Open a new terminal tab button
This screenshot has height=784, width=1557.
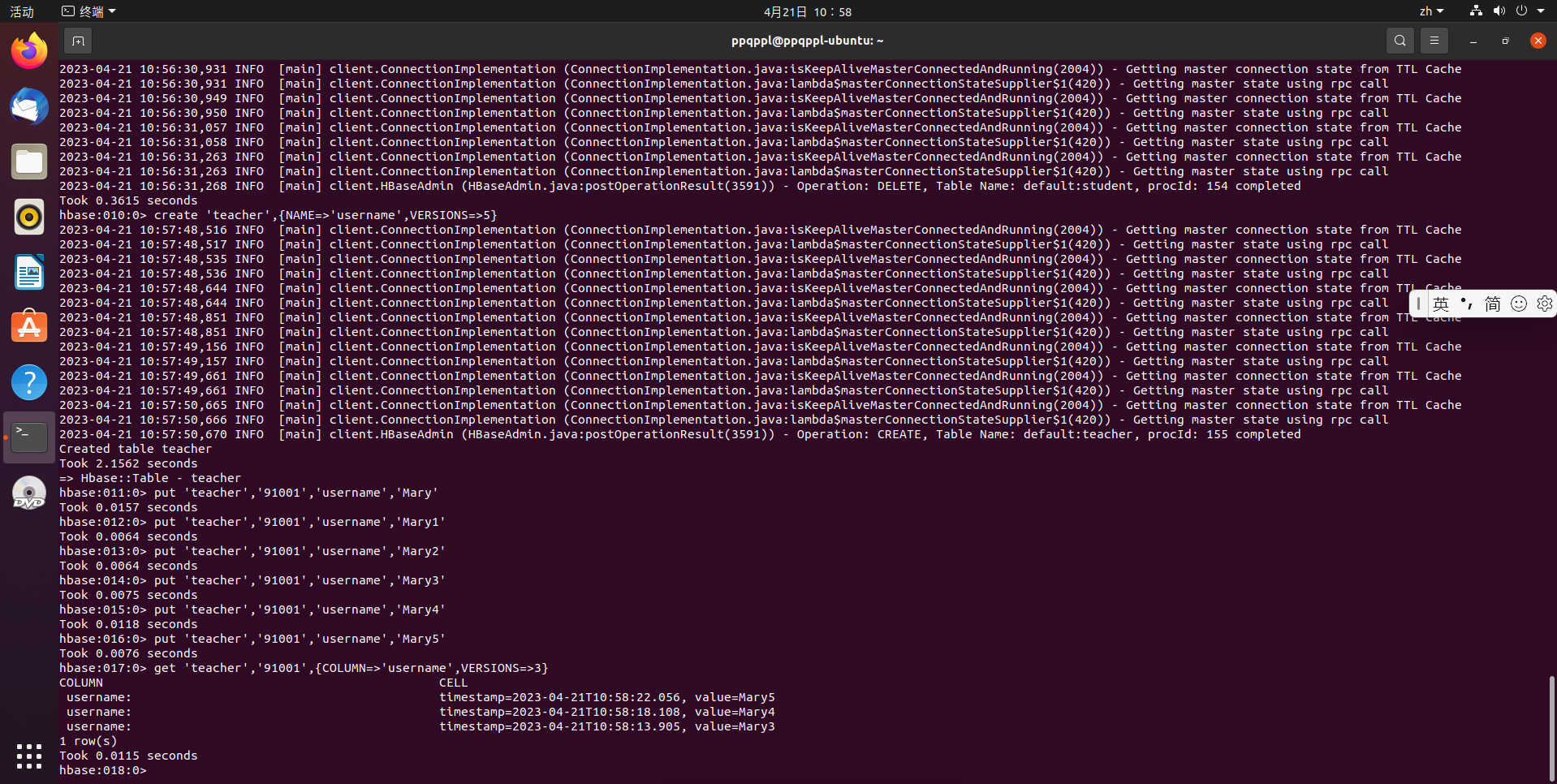pos(78,41)
